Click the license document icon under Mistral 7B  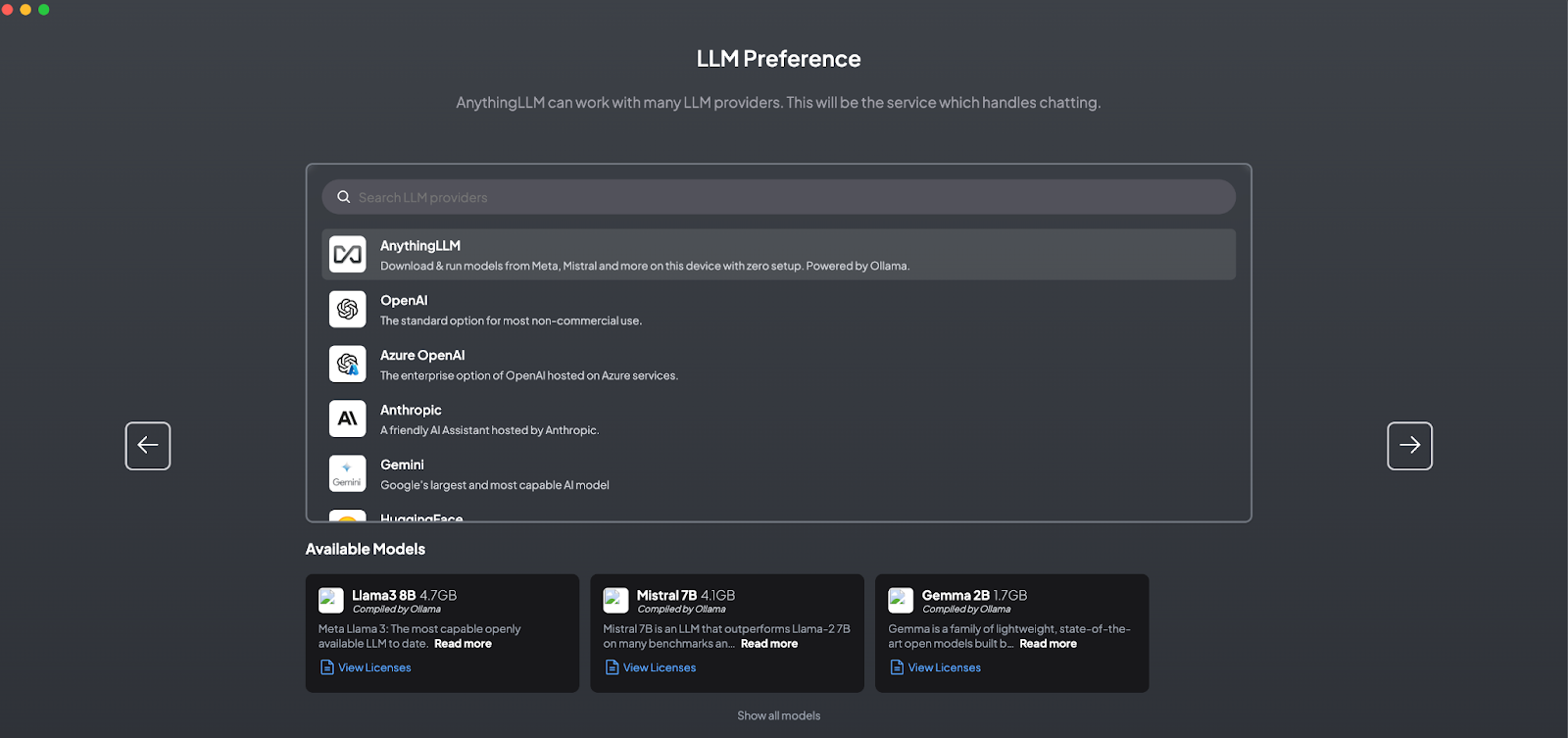[612, 667]
